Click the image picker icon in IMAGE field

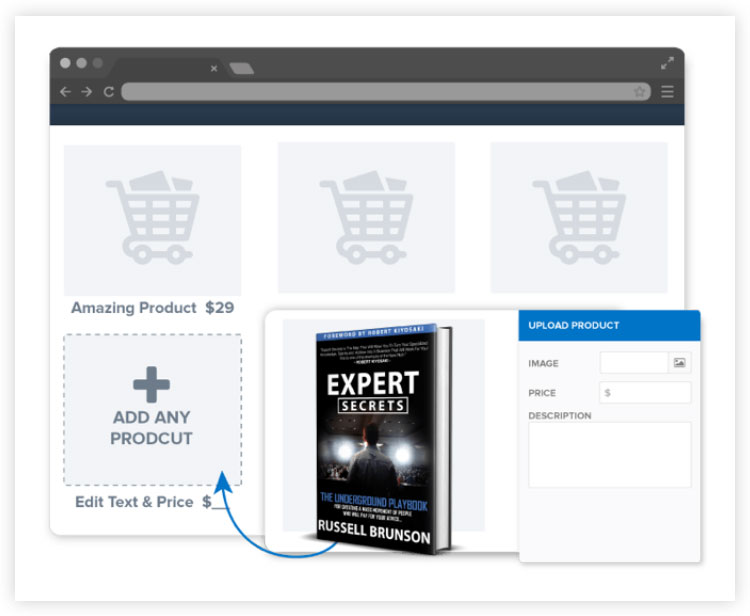click(x=679, y=363)
